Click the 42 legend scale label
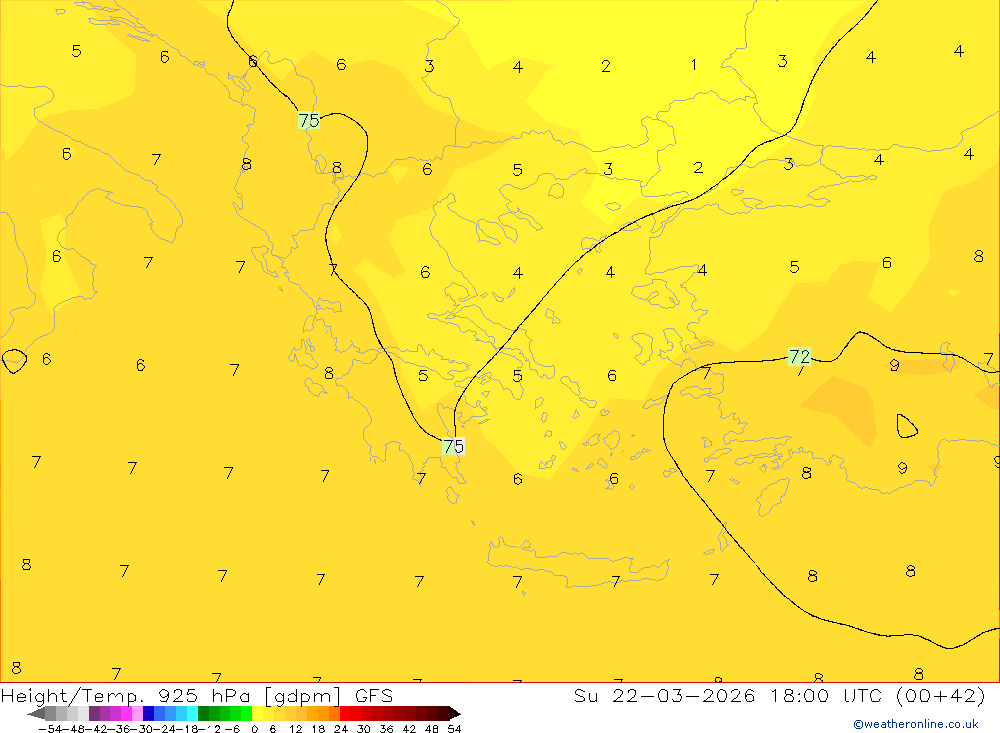Viewport: 1000px width, 733px height. (x=409, y=729)
